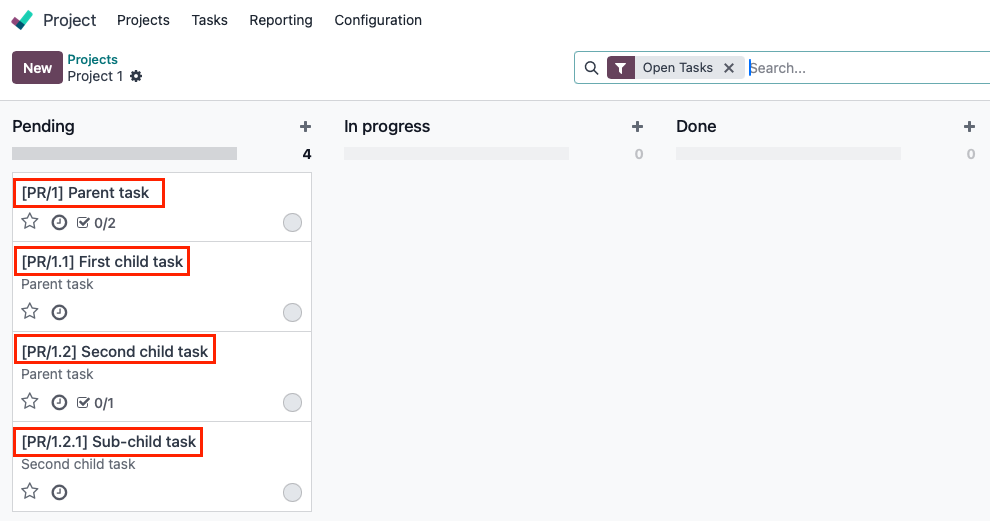Screen dimensions: 990x521
Task: Toggle the state circle on First child task
Action: [292, 313]
